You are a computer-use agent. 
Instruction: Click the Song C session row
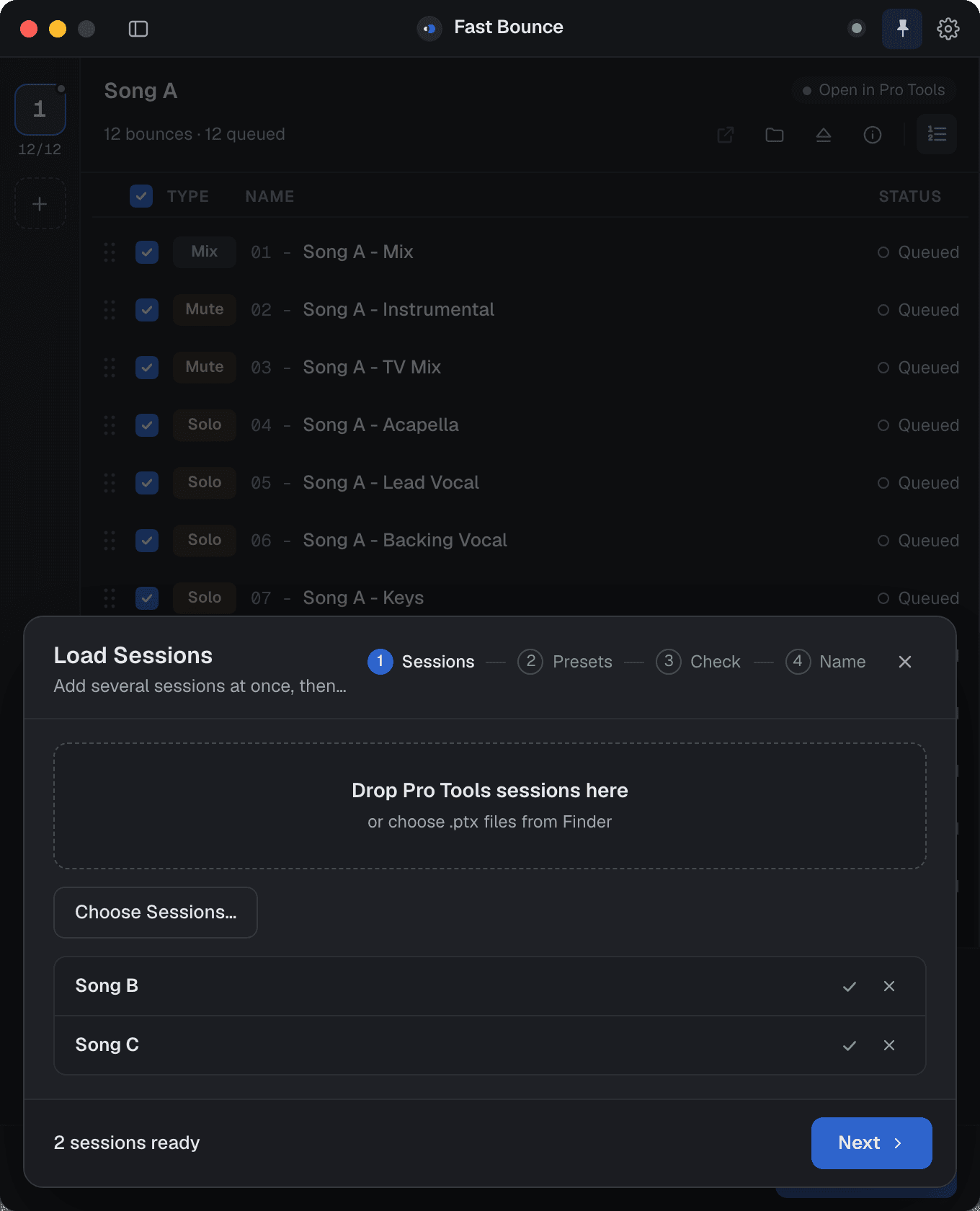click(490, 1045)
